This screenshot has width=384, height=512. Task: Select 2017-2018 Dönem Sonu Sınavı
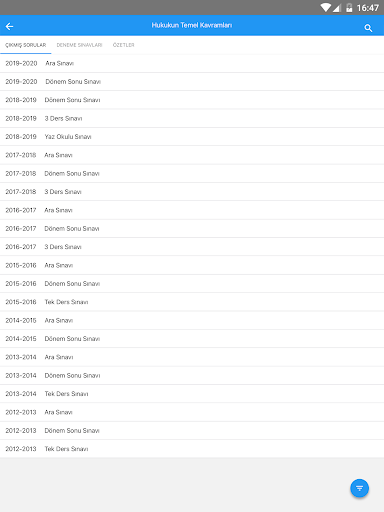coord(192,173)
